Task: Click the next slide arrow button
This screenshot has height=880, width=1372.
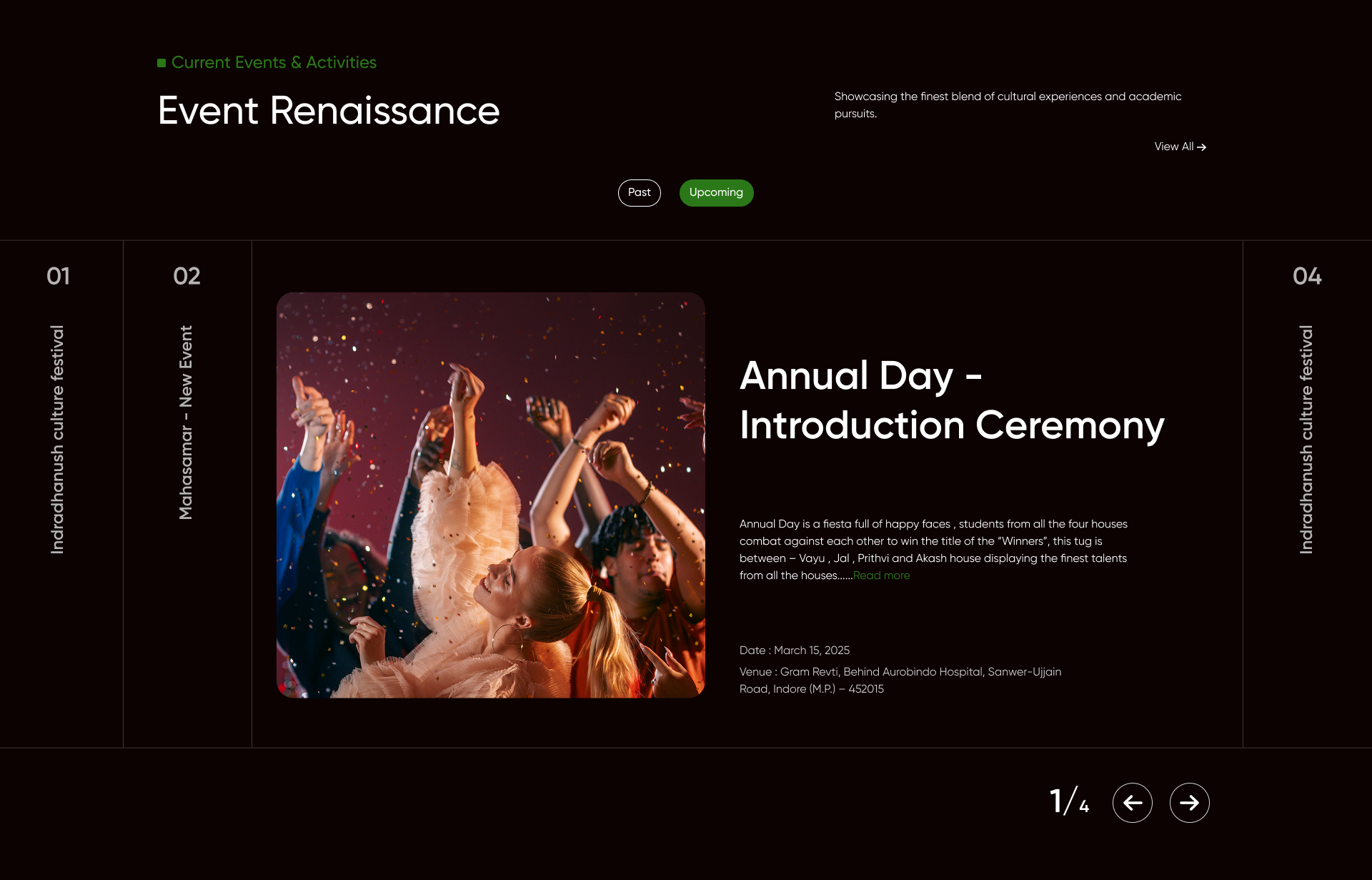Action: pos(1189,803)
